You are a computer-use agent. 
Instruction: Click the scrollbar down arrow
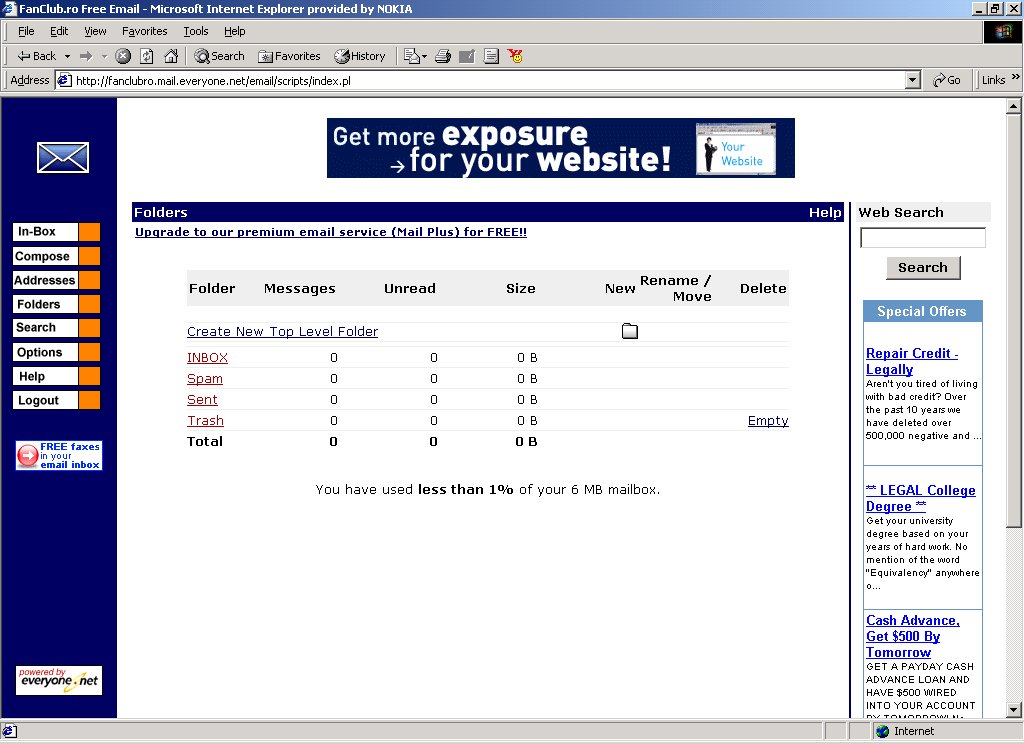coord(1013,709)
